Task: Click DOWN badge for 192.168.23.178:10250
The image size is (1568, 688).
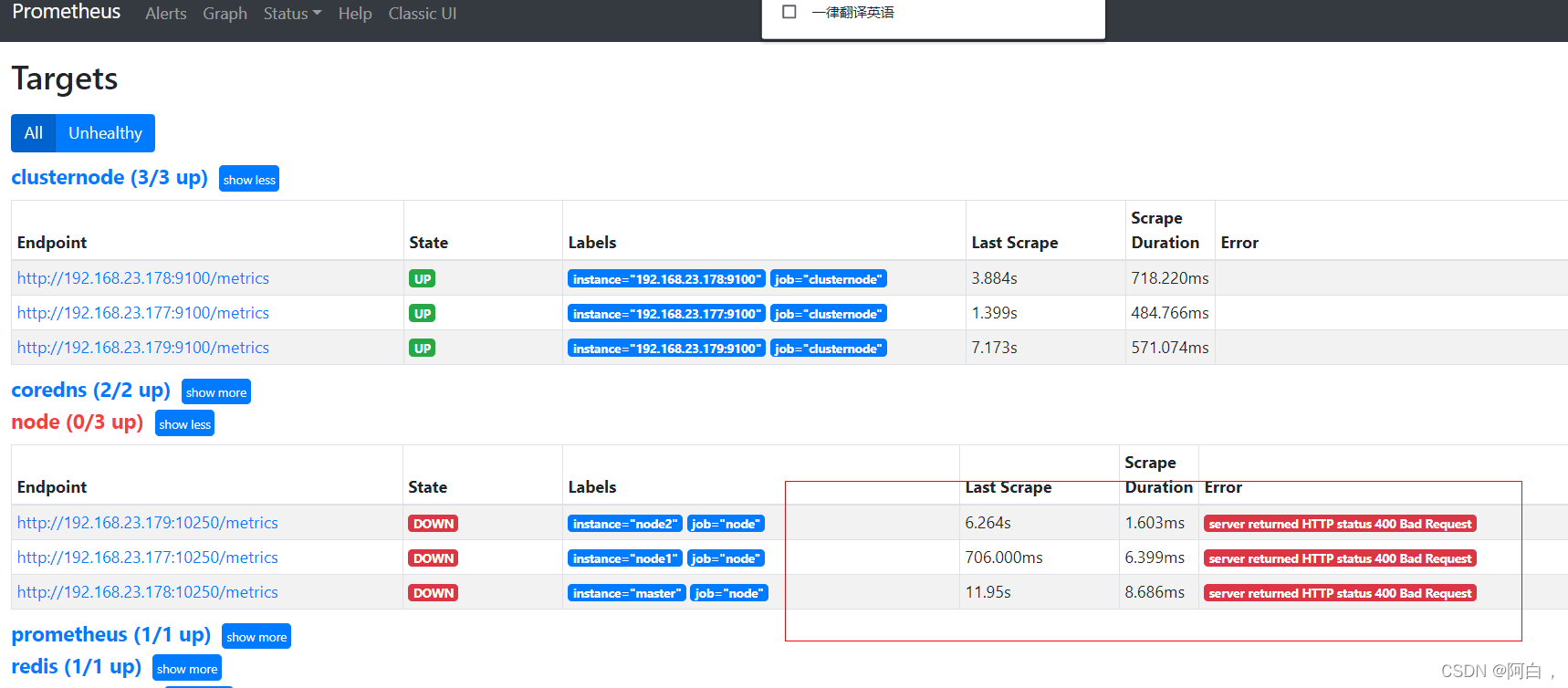Action: (434, 593)
